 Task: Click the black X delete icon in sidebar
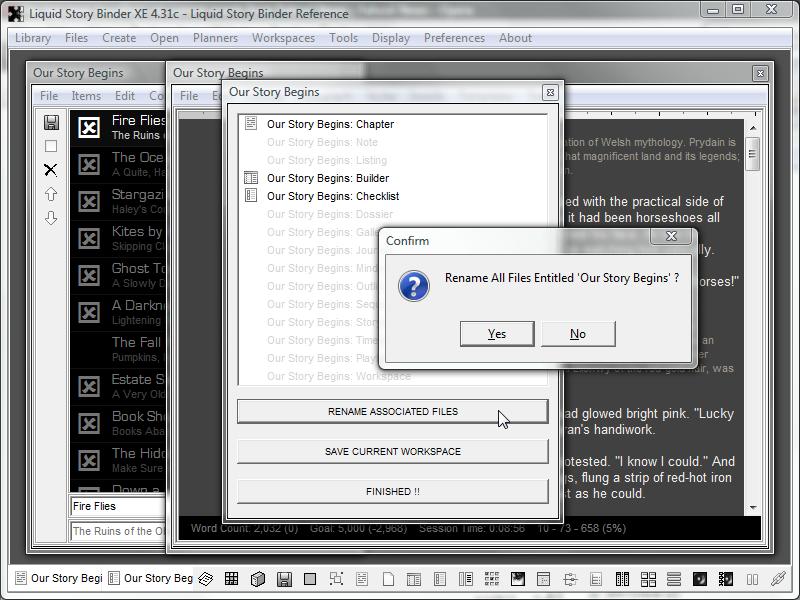pos(51,170)
